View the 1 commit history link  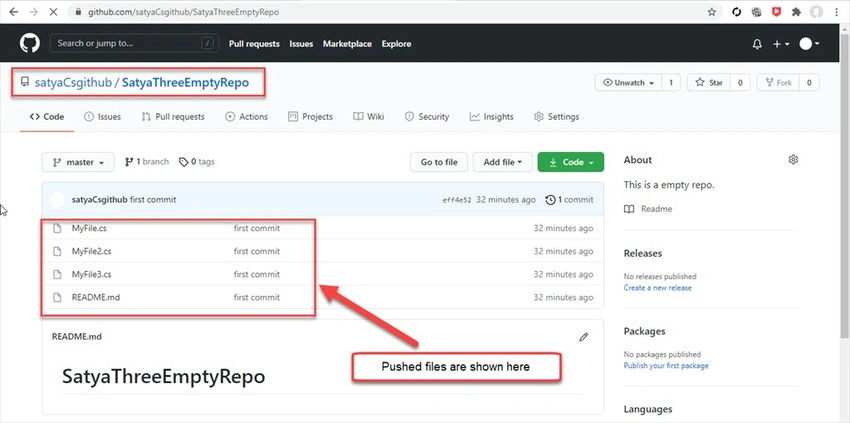[569, 200]
